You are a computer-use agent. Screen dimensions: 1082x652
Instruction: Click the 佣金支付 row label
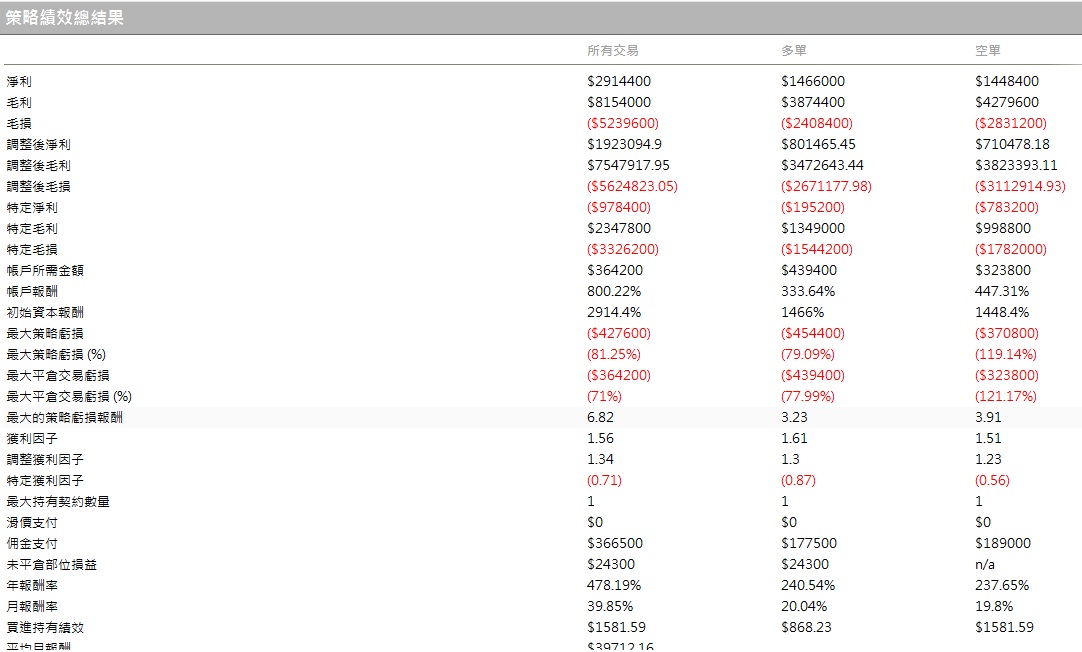tap(32, 544)
